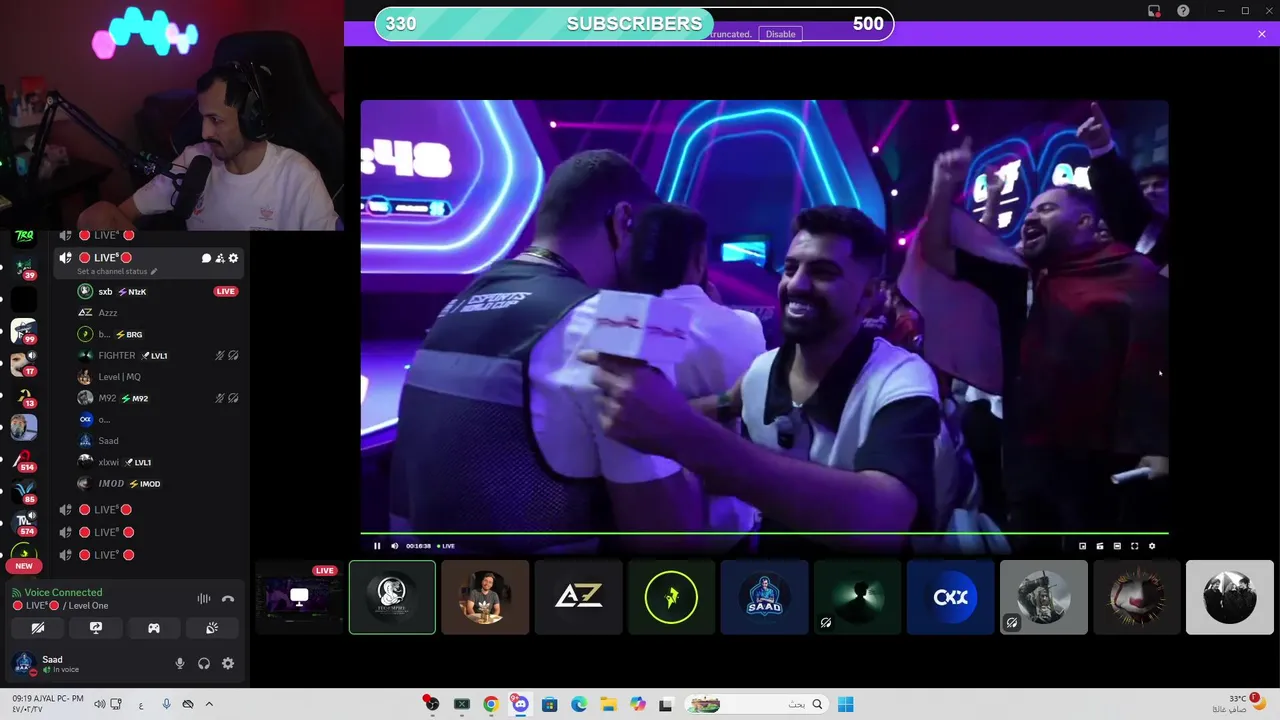Disconnect from voice call

tap(228, 599)
